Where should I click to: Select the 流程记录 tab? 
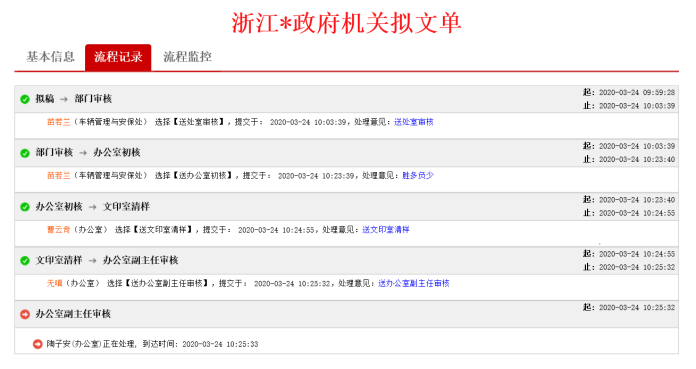click(118, 57)
